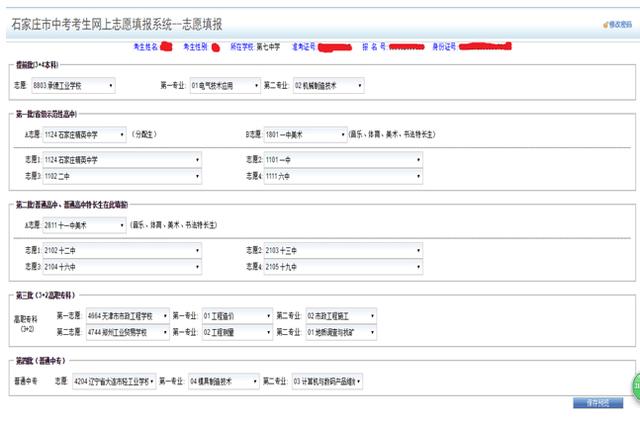The width and height of the screenshot is (640, 423).
Task: Open first-batch 志愿4 1111六中 dropdown
Action: [x=343, y=176]
